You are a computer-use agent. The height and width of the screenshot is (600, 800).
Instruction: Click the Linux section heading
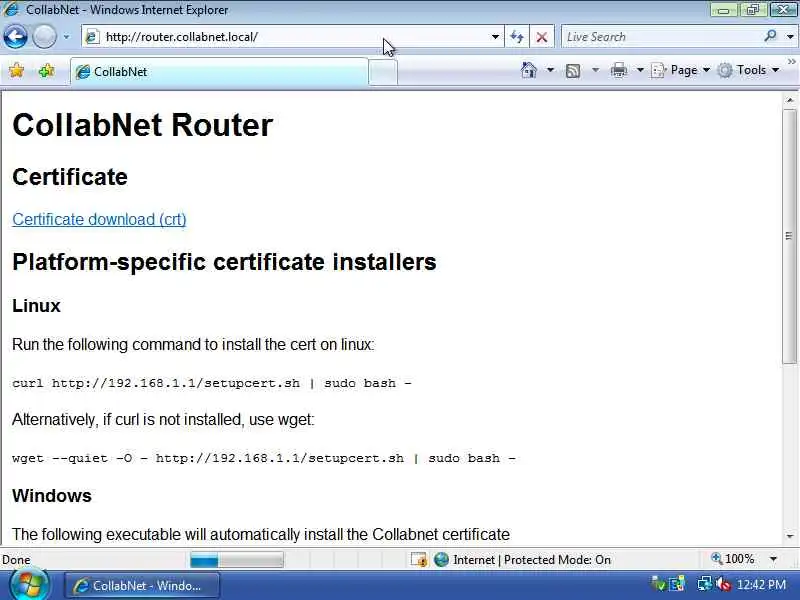point(36,306)
